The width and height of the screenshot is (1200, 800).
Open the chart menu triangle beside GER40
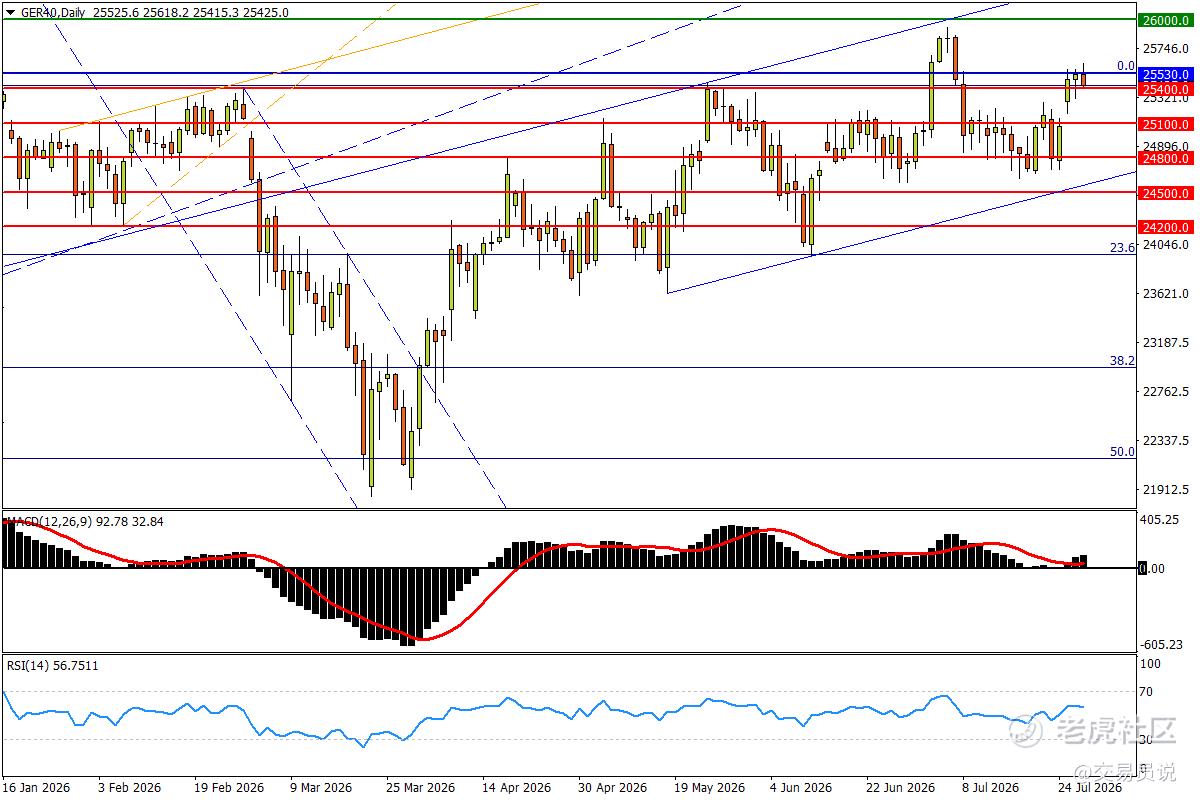9,13
